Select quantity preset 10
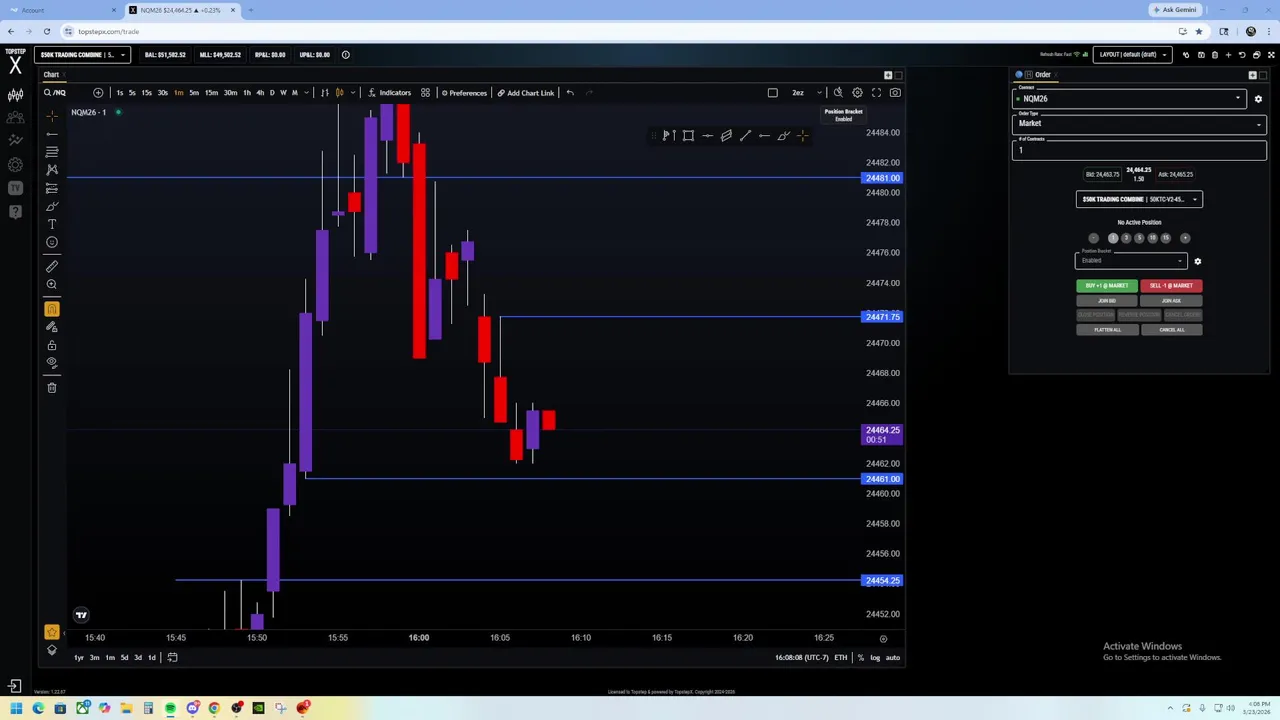Image resolution: width=1280 pixels, height=720 pixels. 1152,238
